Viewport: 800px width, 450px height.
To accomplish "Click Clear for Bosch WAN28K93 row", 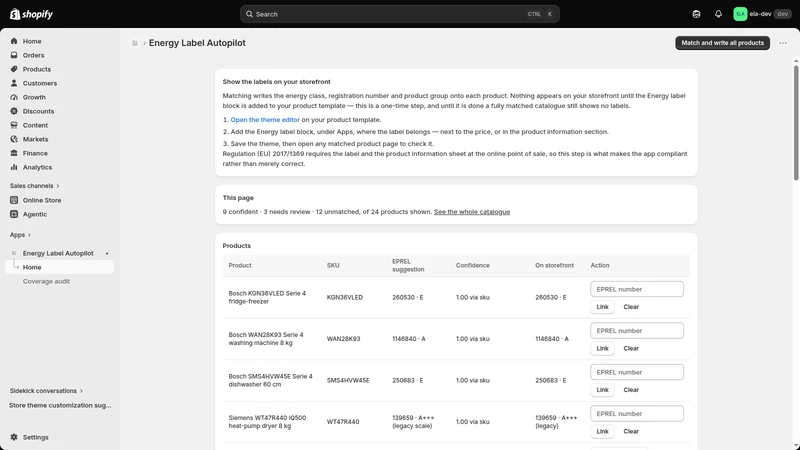I will 631,348.
